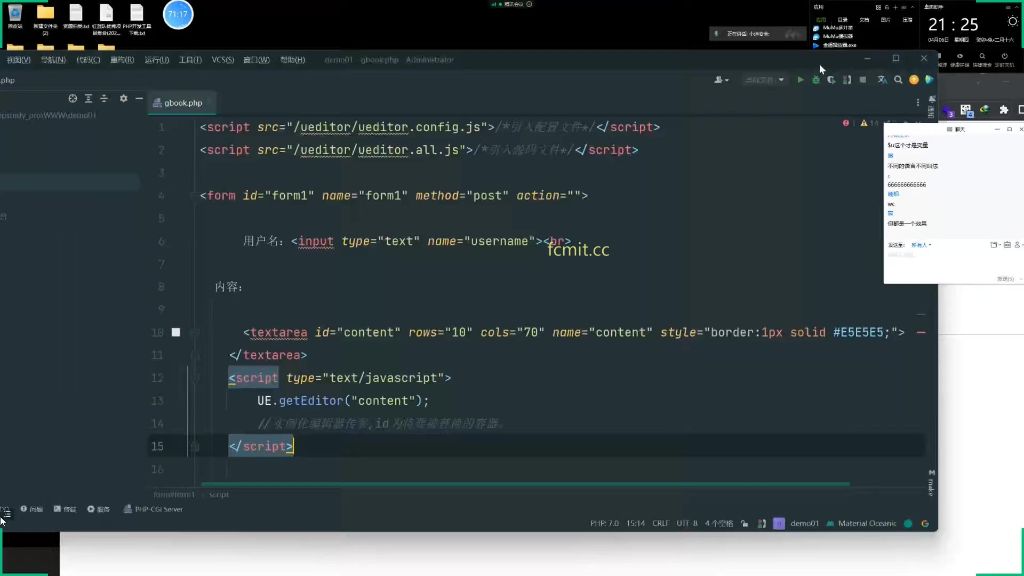Click the red error indicator in editor corner
The image size is (1024, 576).
coord(846,123)
